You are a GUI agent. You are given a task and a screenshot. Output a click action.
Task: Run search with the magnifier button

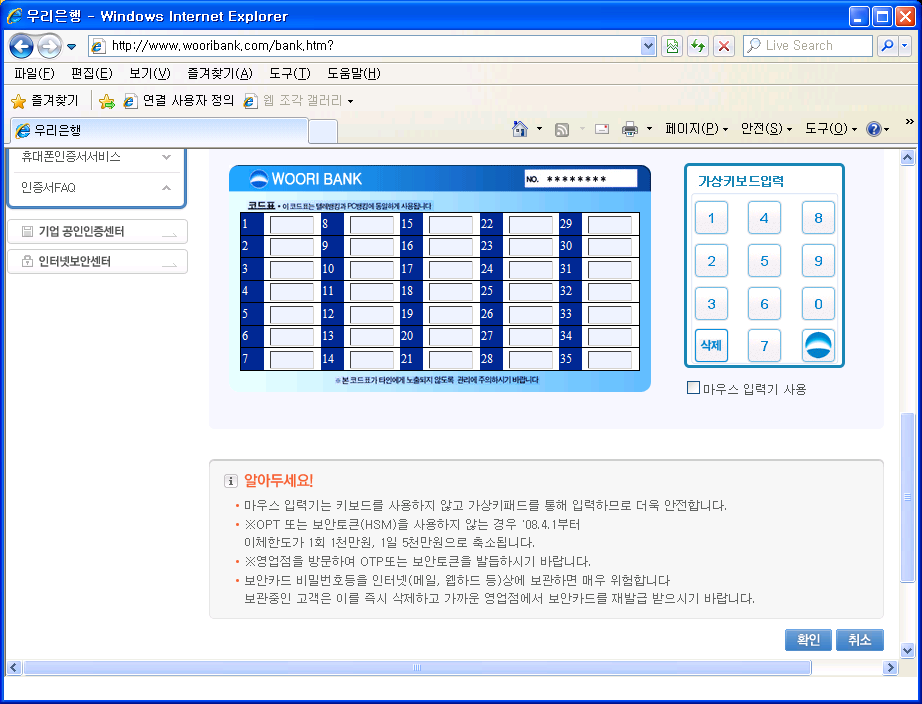coord(887,46)
